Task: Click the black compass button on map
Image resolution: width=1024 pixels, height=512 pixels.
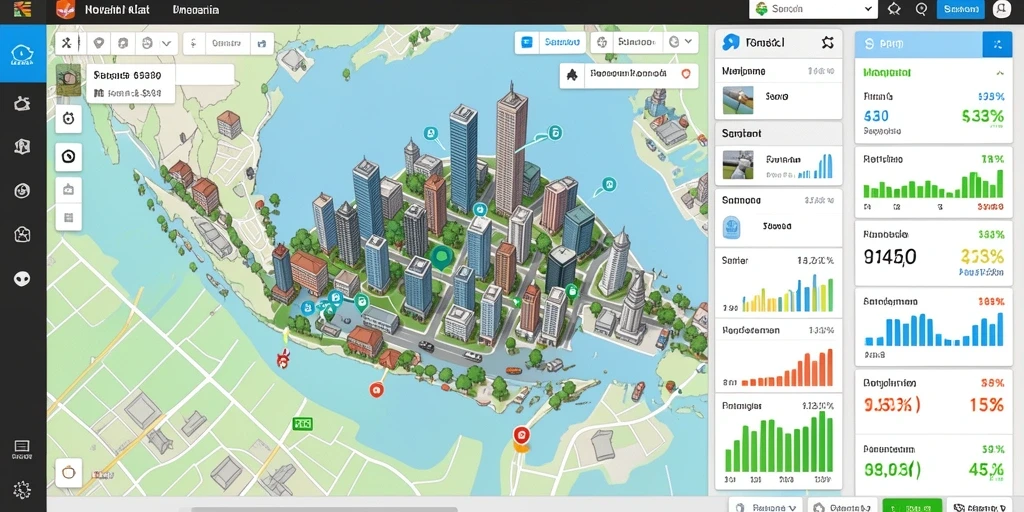Action: (x=69, y=157)
